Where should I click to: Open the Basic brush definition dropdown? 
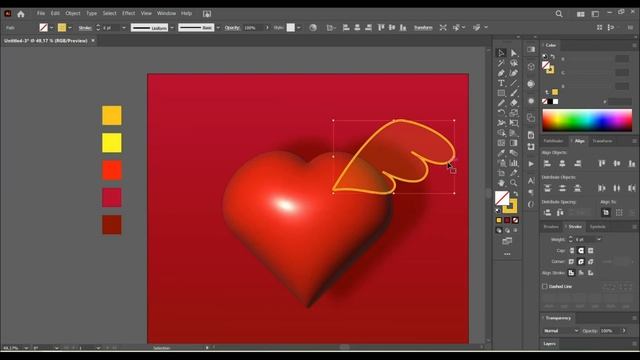pyautogui.click(x=218, y=28)
